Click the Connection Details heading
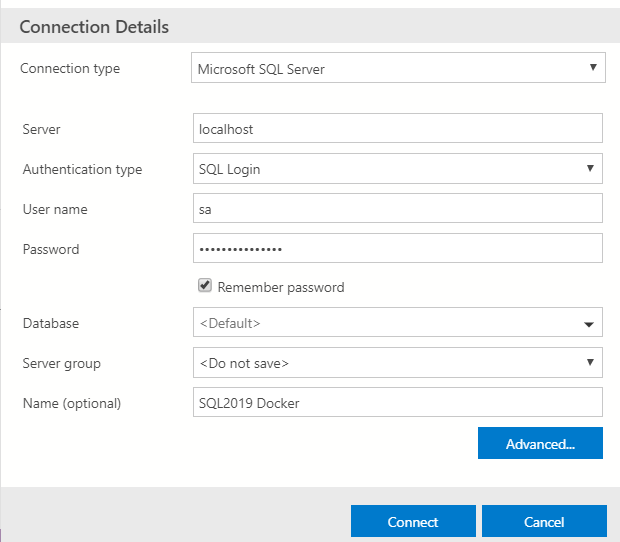Screen dimensions: 620x542 tap(94, 27)
